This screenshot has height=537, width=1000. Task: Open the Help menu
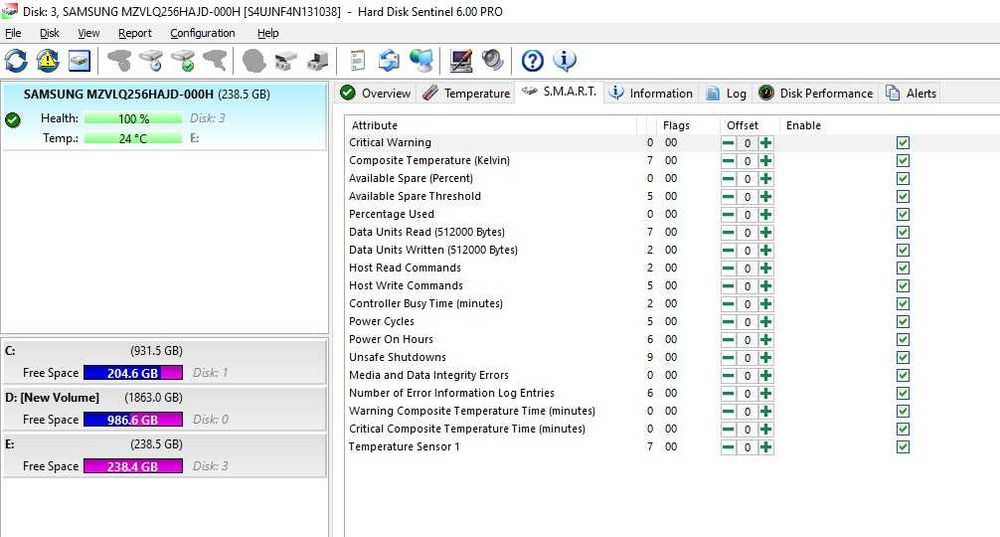pos(268,33)
